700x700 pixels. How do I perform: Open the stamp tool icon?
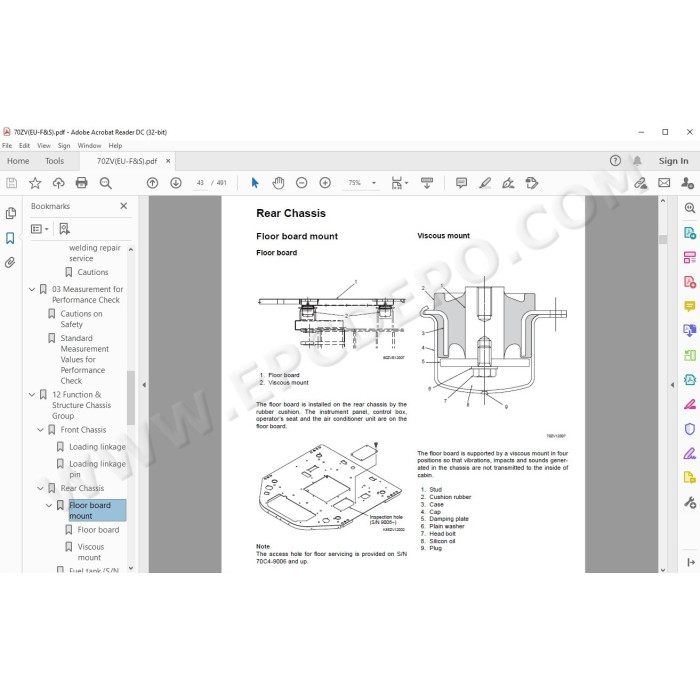pyautogui.click(x=532, y=183)
